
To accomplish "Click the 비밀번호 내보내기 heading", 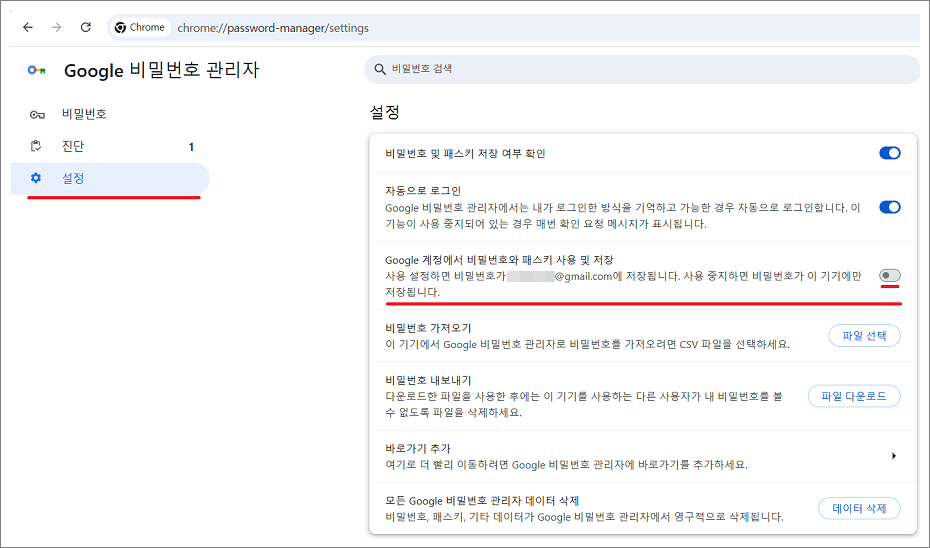I will click(x=428, y=380).
